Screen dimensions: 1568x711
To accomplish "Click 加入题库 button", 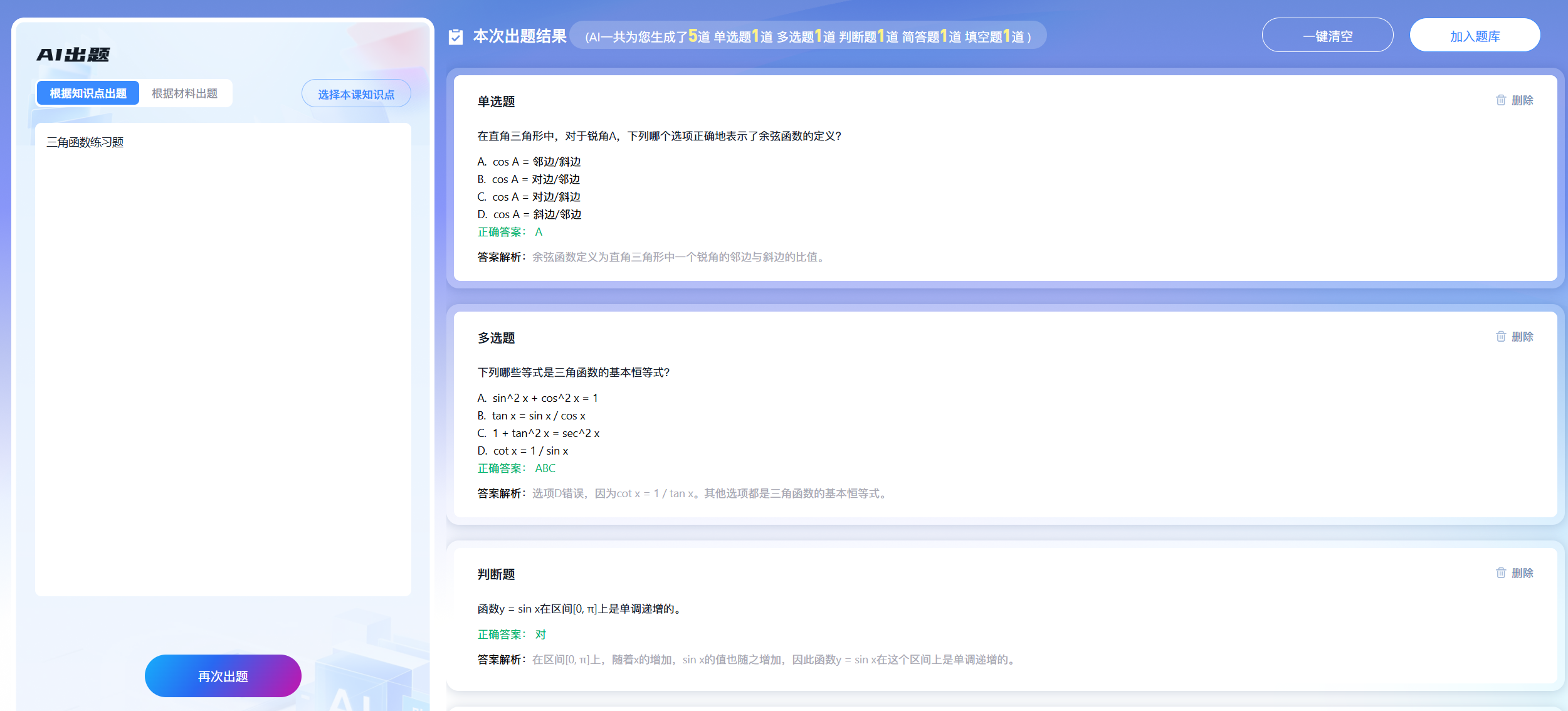I will click(x=1474, y=36).
